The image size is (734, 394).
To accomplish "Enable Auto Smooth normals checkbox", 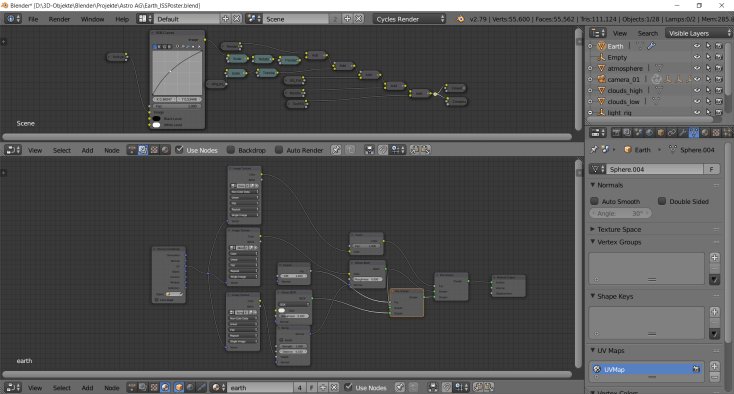I will 595,201.
